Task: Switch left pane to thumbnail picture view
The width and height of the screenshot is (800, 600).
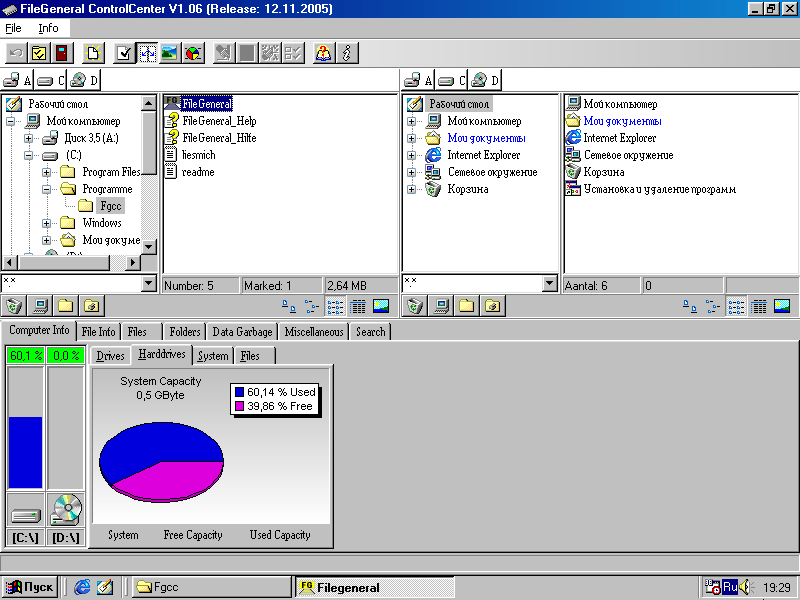Action: (x=381, y=306)
